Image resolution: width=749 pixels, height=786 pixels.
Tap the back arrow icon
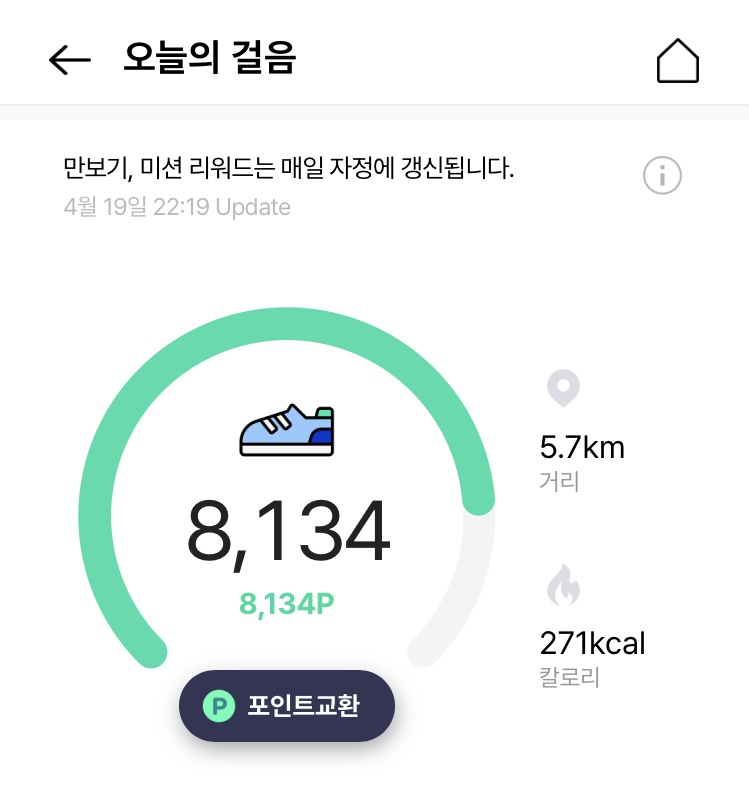coord(69,60)
